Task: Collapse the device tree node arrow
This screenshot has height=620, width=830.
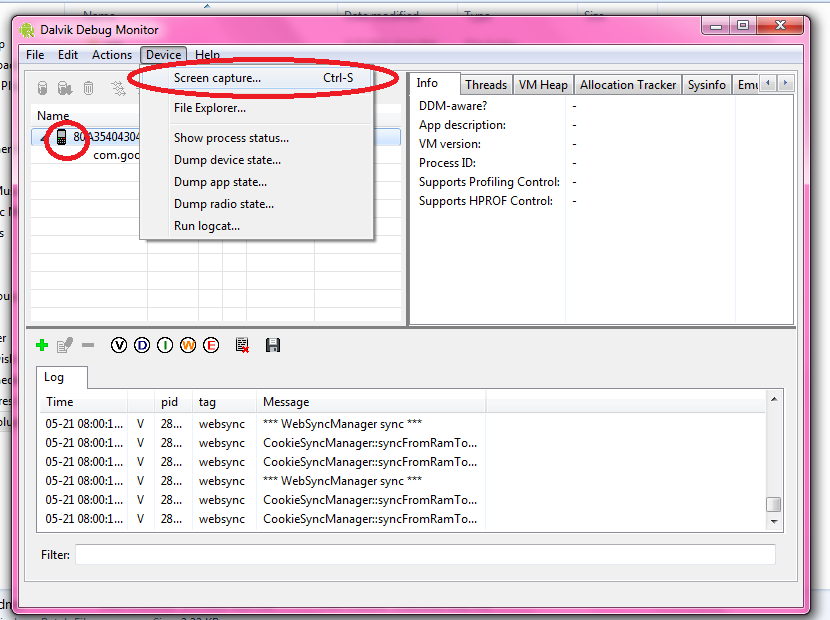Action: point(42,137)
